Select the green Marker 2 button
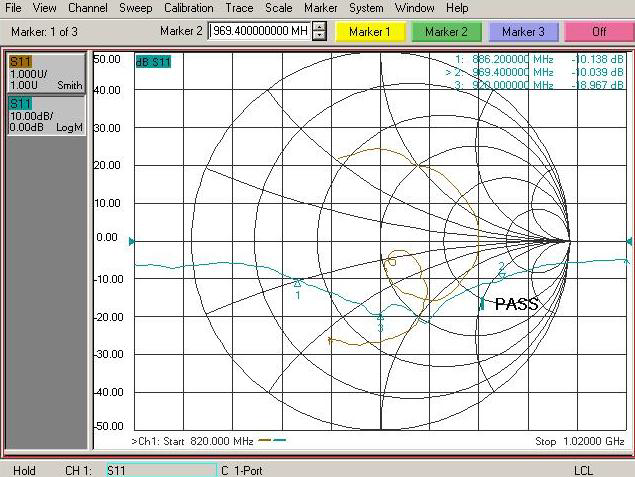This screenshot has width=635, height=477. [x=445, y=32]
